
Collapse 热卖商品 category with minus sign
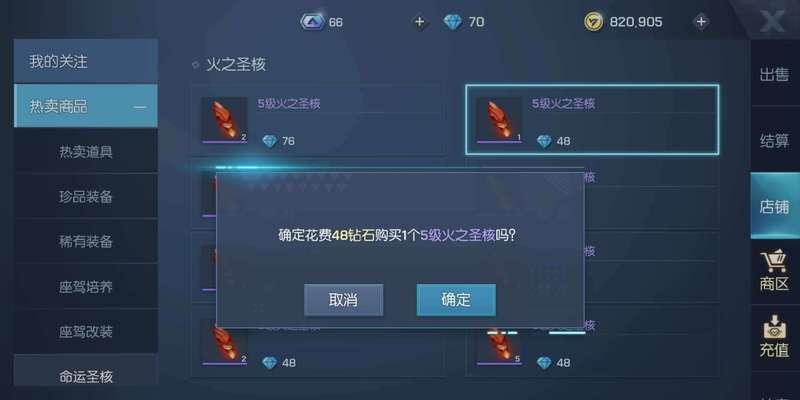139,107
